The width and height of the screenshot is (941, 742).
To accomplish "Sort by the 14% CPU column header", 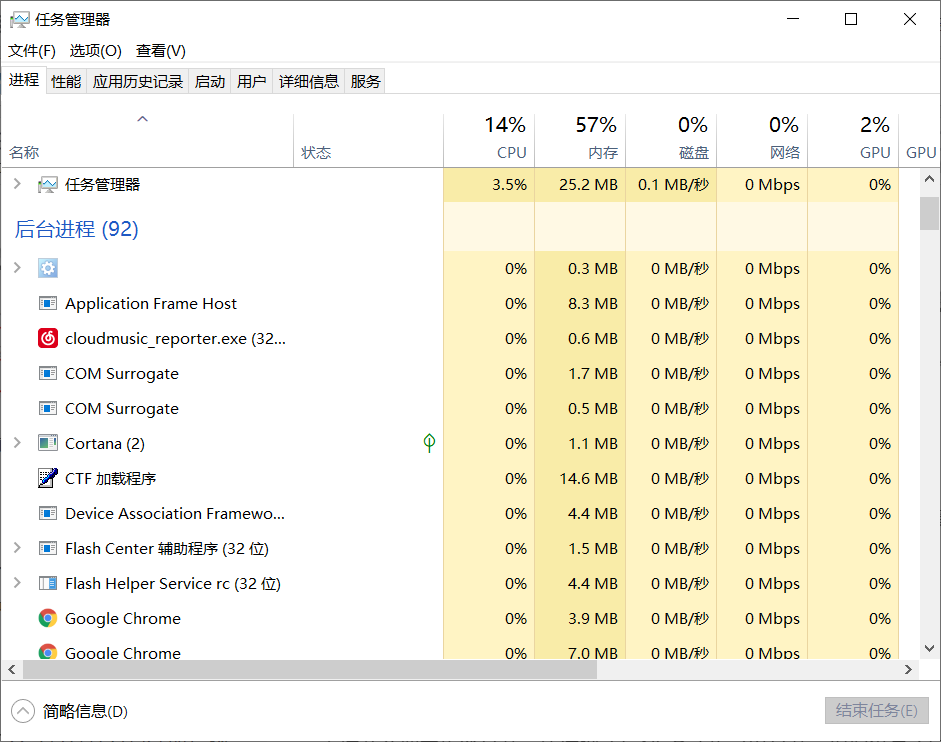I will tap(489, 139).
